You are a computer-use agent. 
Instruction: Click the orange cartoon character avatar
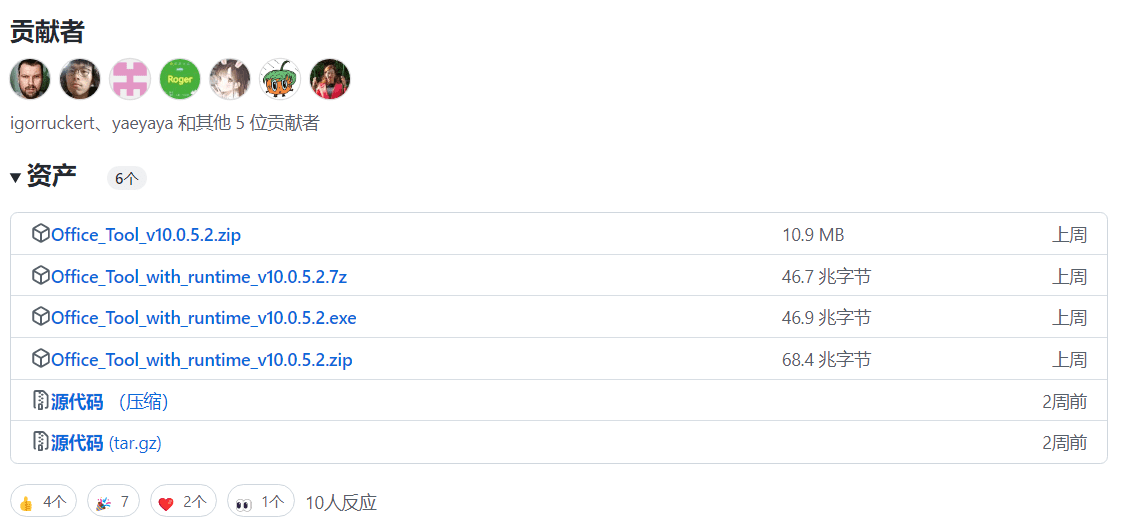pyautogui.click(x=280, y=79)
